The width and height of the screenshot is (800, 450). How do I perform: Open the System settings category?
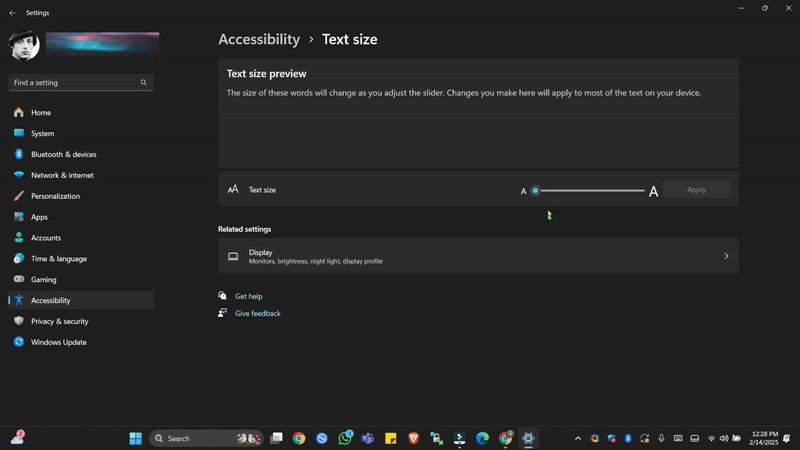coord(81,134)
